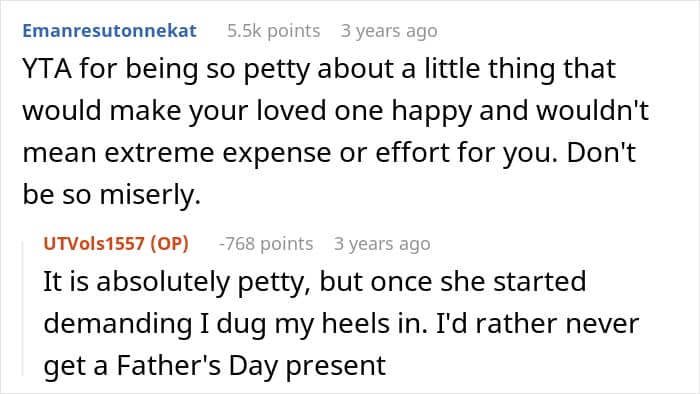The width and height of the screenshot is (700, 394).
Task: Collapse the reply thread via vertical line
Action: (x=23, y=308)
